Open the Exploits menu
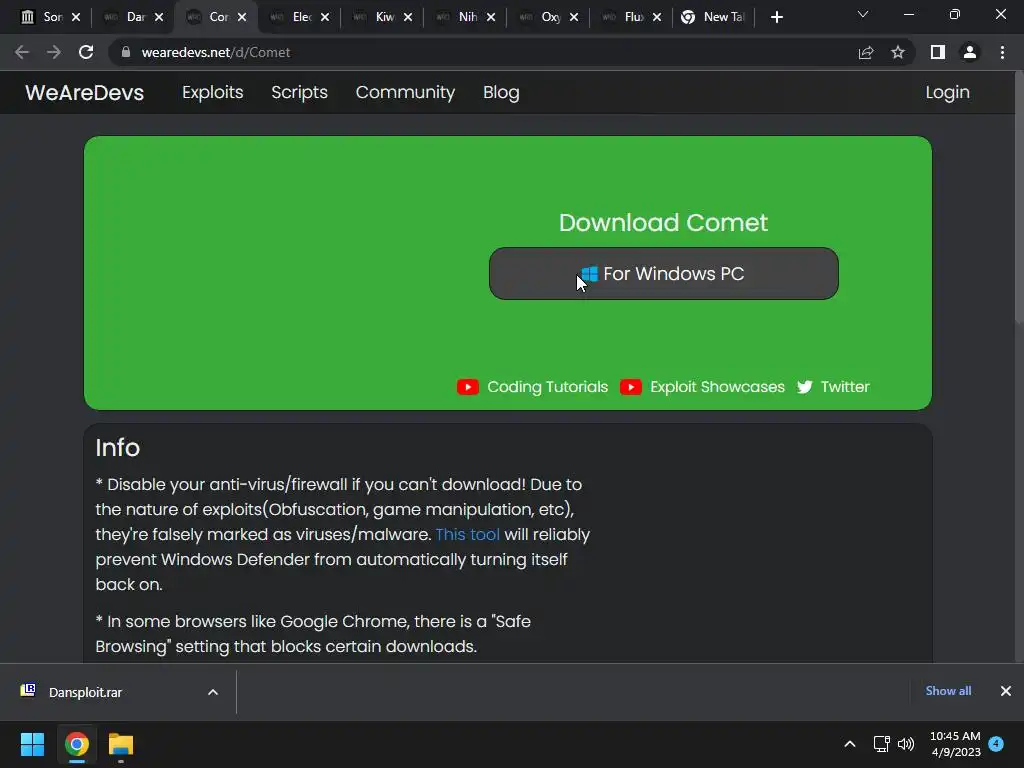 tap(212, 93)
